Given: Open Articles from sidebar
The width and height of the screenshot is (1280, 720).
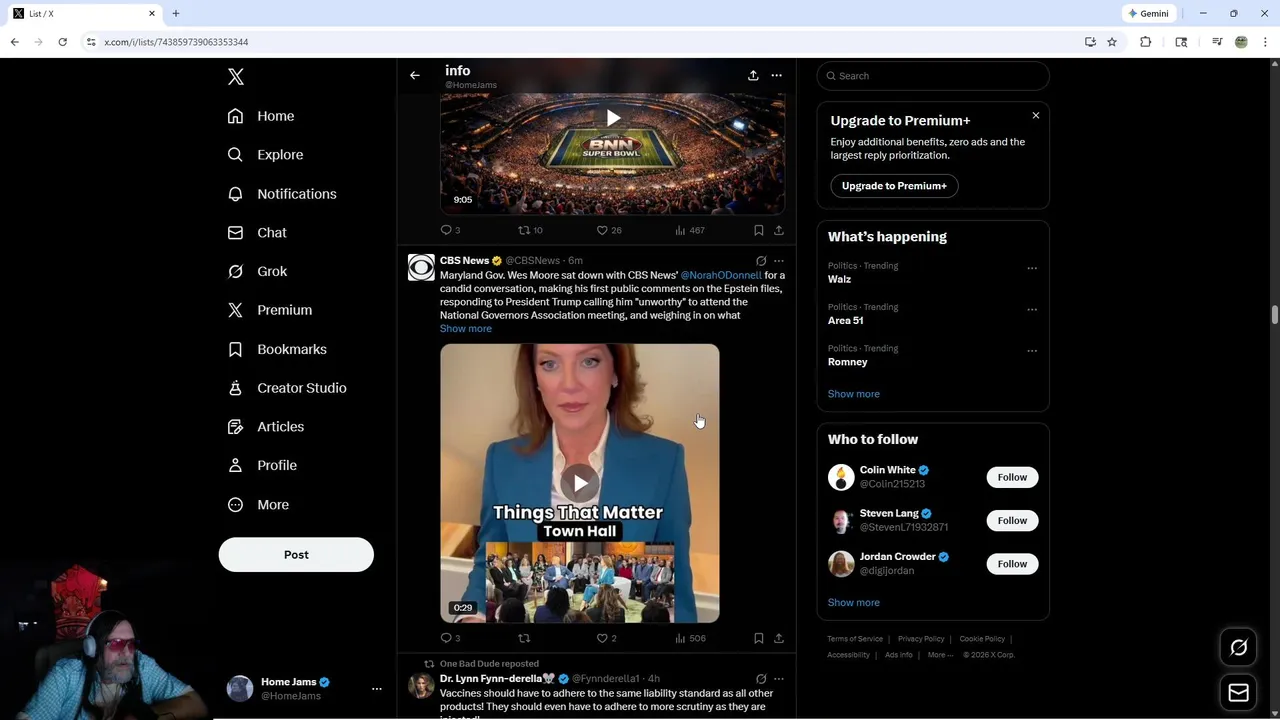Looking at the screenshot, I should point(266,427).
